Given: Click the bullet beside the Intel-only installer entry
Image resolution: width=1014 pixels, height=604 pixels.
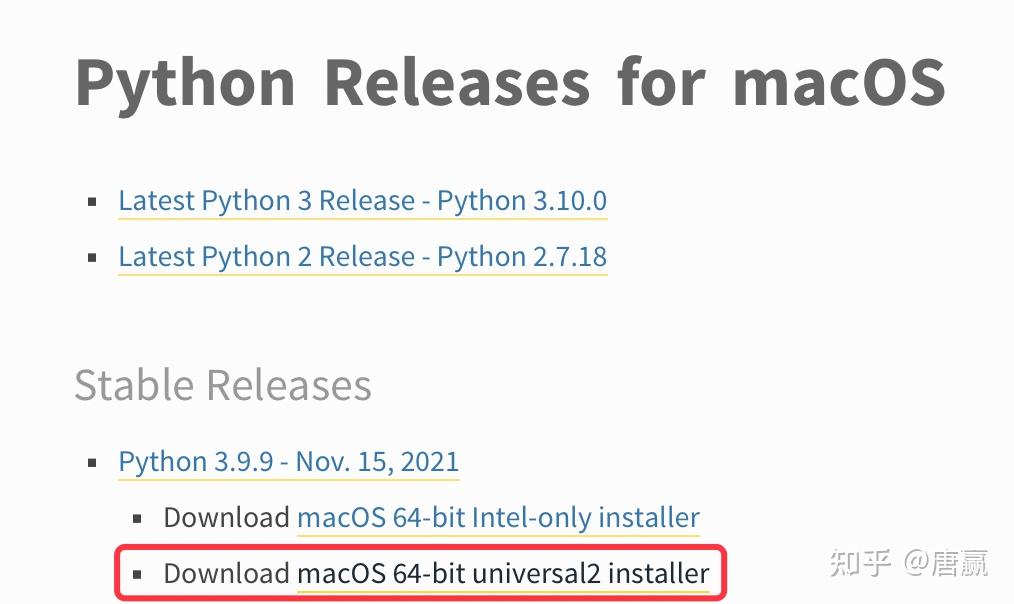Looking at the screenshot, I should pos(139,518).
